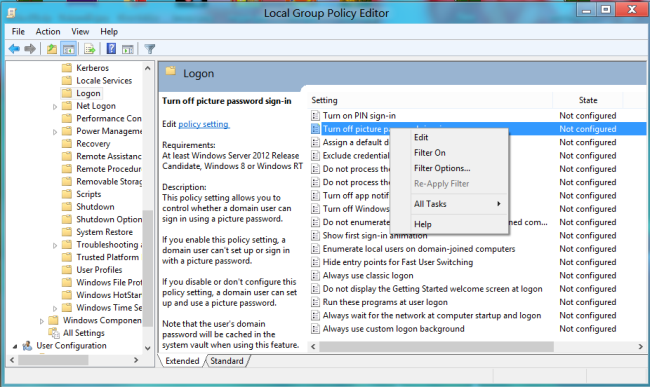Click policy icon for Run these programs at user logon
Image resolution: width=650 pixels, height=387 pixels.
[315, 302]
